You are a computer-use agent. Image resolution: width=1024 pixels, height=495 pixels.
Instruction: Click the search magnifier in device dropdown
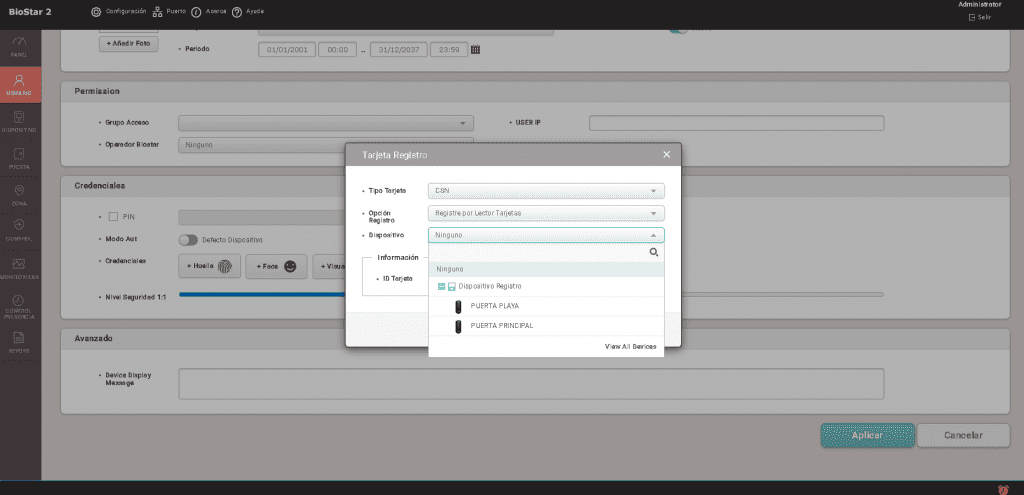click(654, 253)
